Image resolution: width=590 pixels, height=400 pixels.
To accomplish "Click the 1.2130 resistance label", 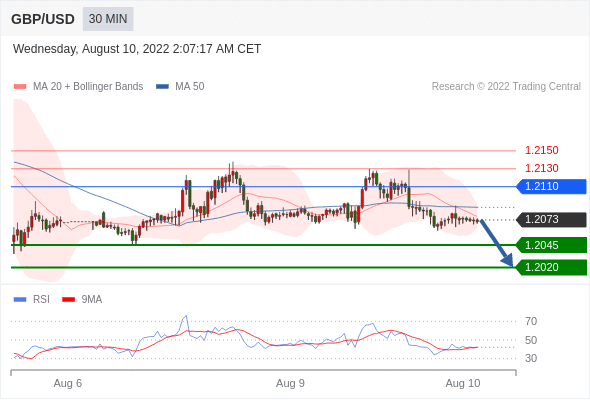I will click(x=541, y=168).
